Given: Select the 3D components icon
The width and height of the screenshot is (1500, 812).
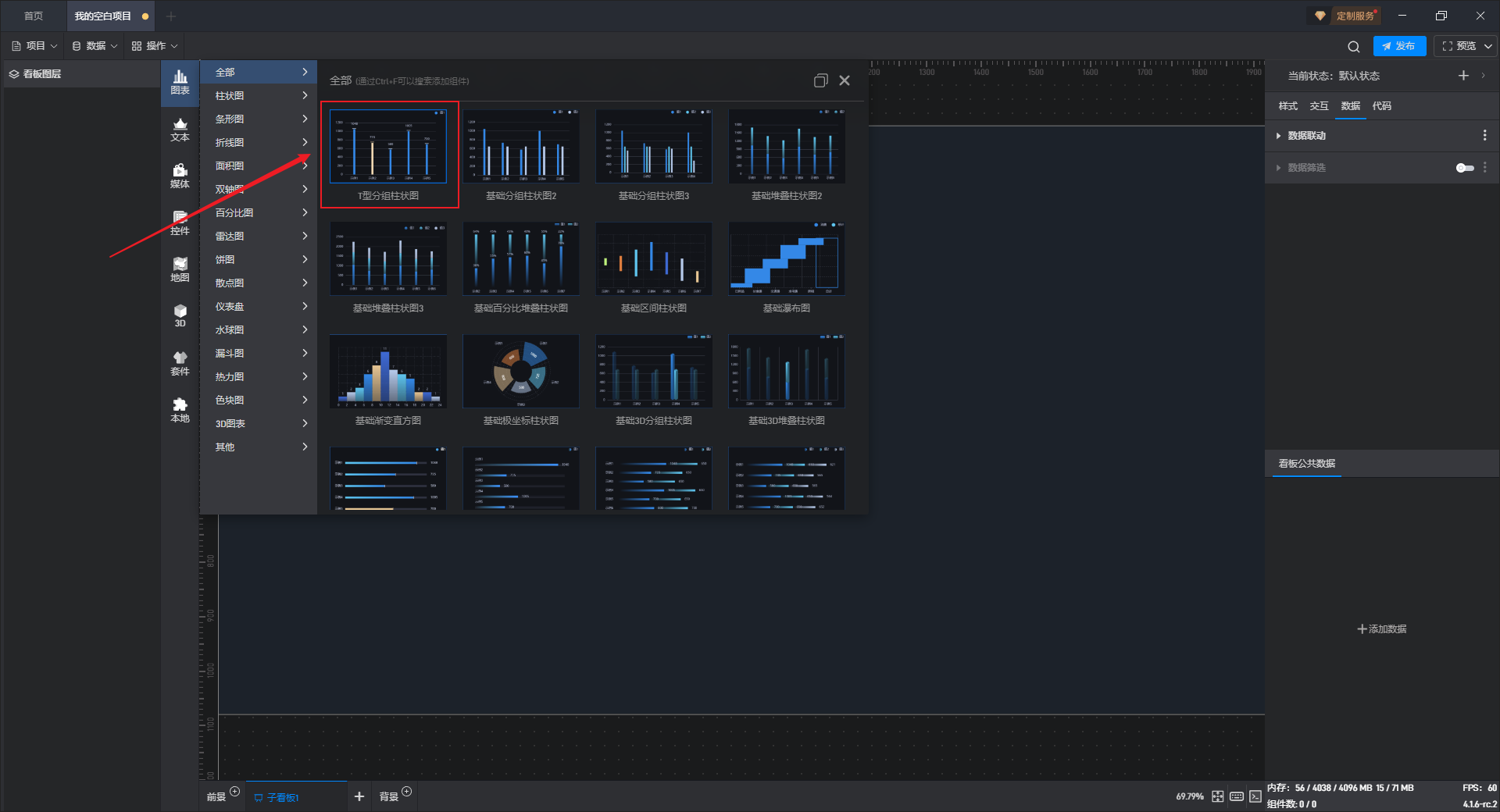Looking at the screenshot, I should pyautogui.click(x=180, y=315).
